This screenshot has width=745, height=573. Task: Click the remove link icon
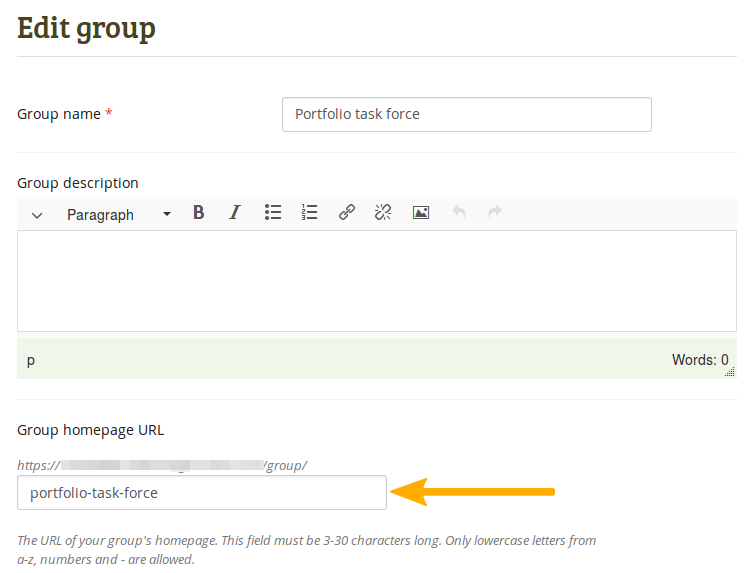pyautogui.click(x=383, y=213)
